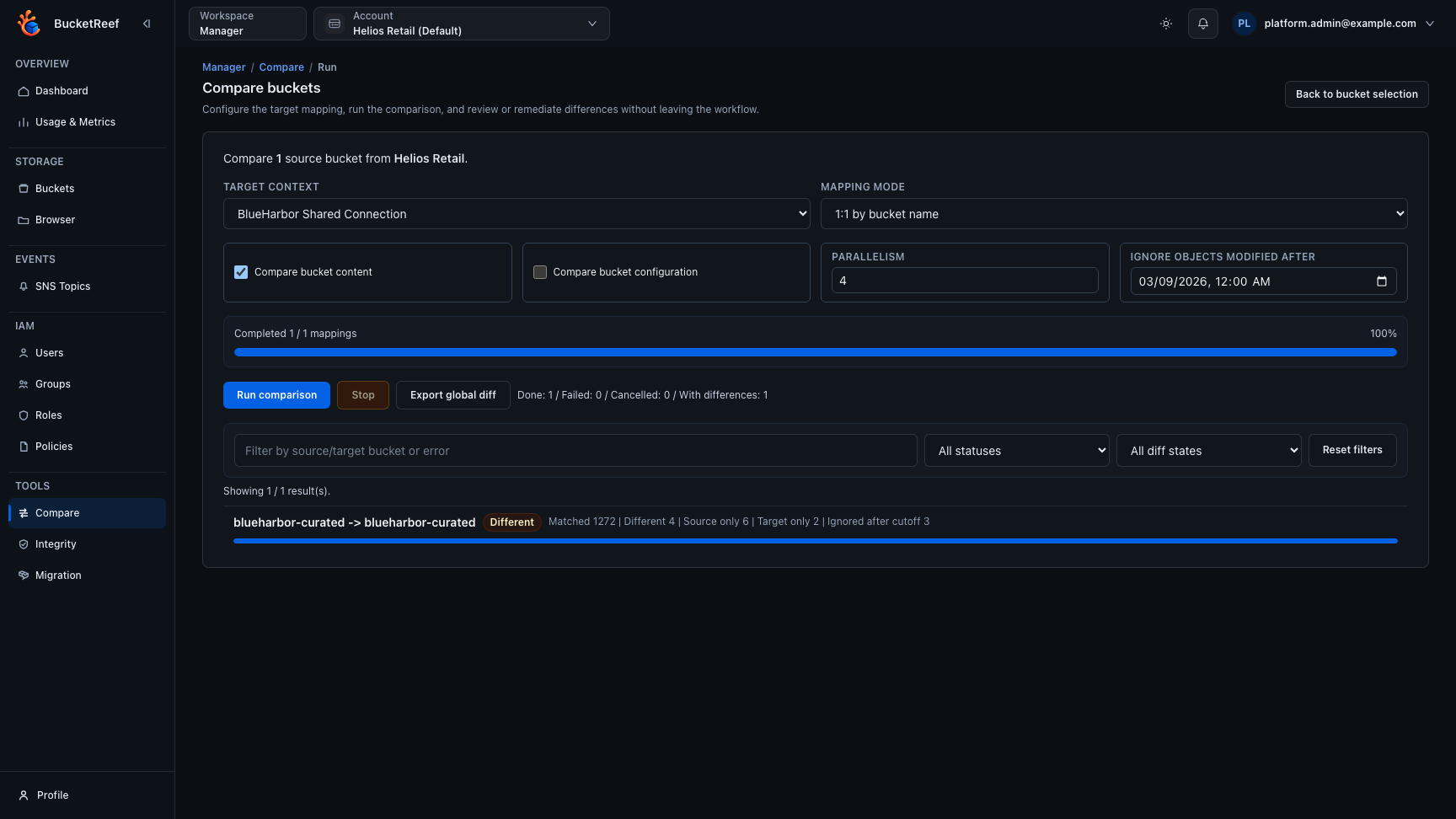Open Profile at sidebar bottom

[x=87, y=795]
